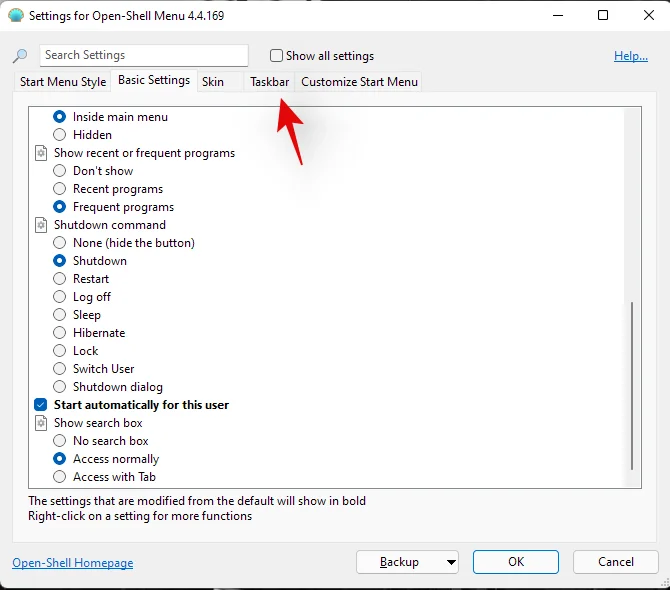Click the settings list vertical scrollbar thumb
The width and height of the screenshot is (670, 590).
(x=632, y=386)
